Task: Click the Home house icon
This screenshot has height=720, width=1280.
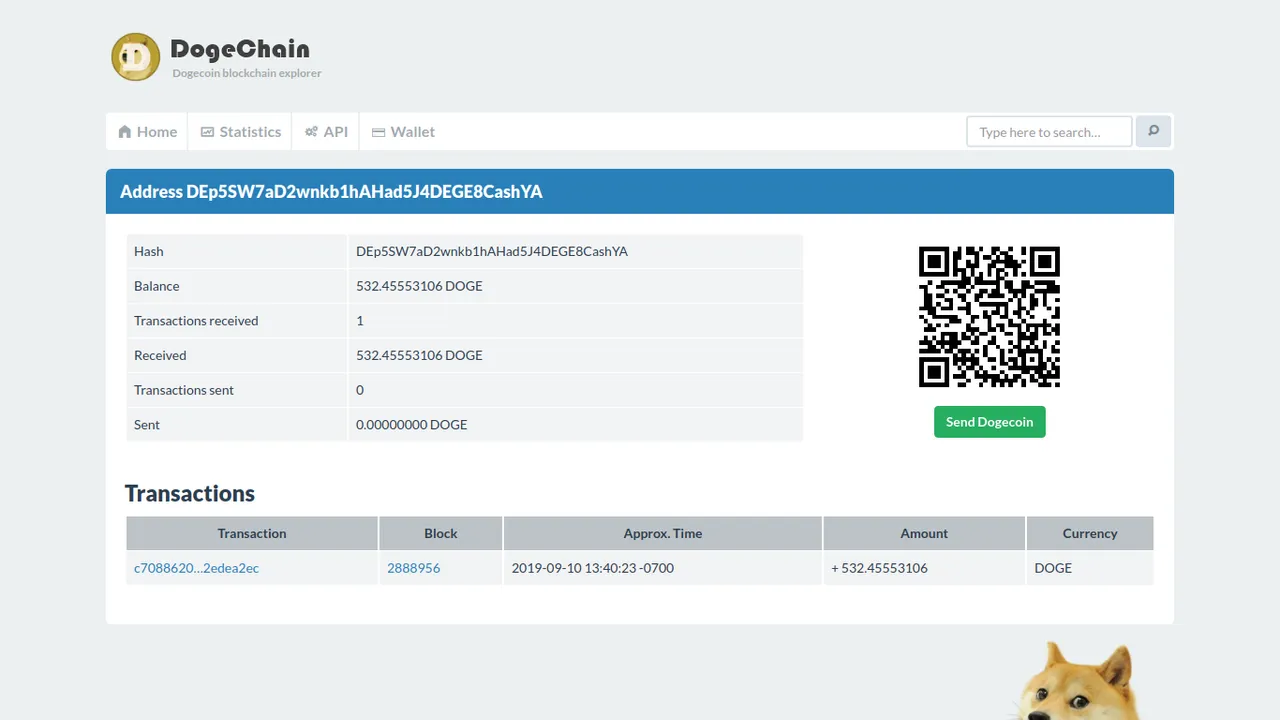Action: (125, 132)
